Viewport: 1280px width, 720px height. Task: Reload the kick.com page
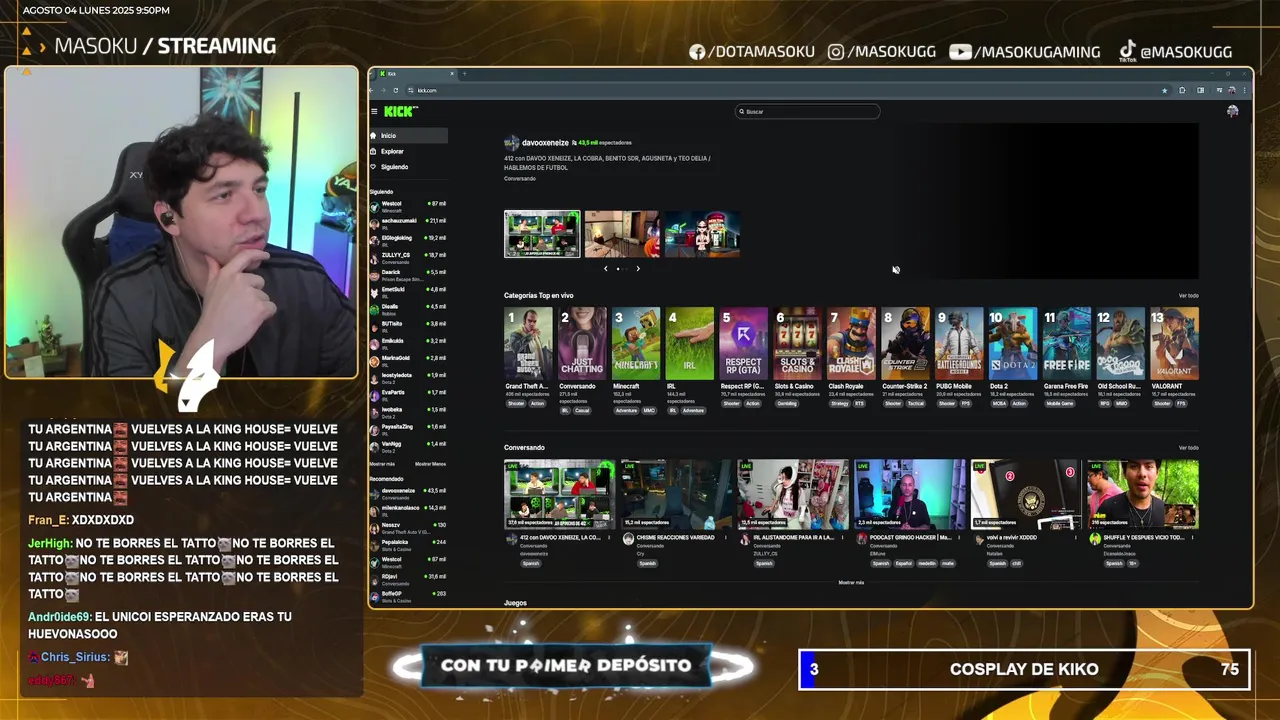pyautogui.click(x=396, y=90)
